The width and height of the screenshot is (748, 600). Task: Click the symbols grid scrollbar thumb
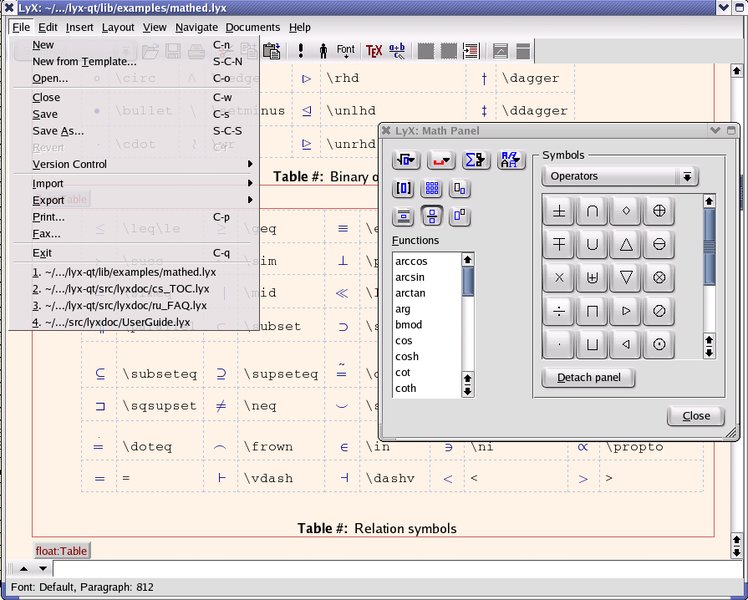tap(709, 246)
